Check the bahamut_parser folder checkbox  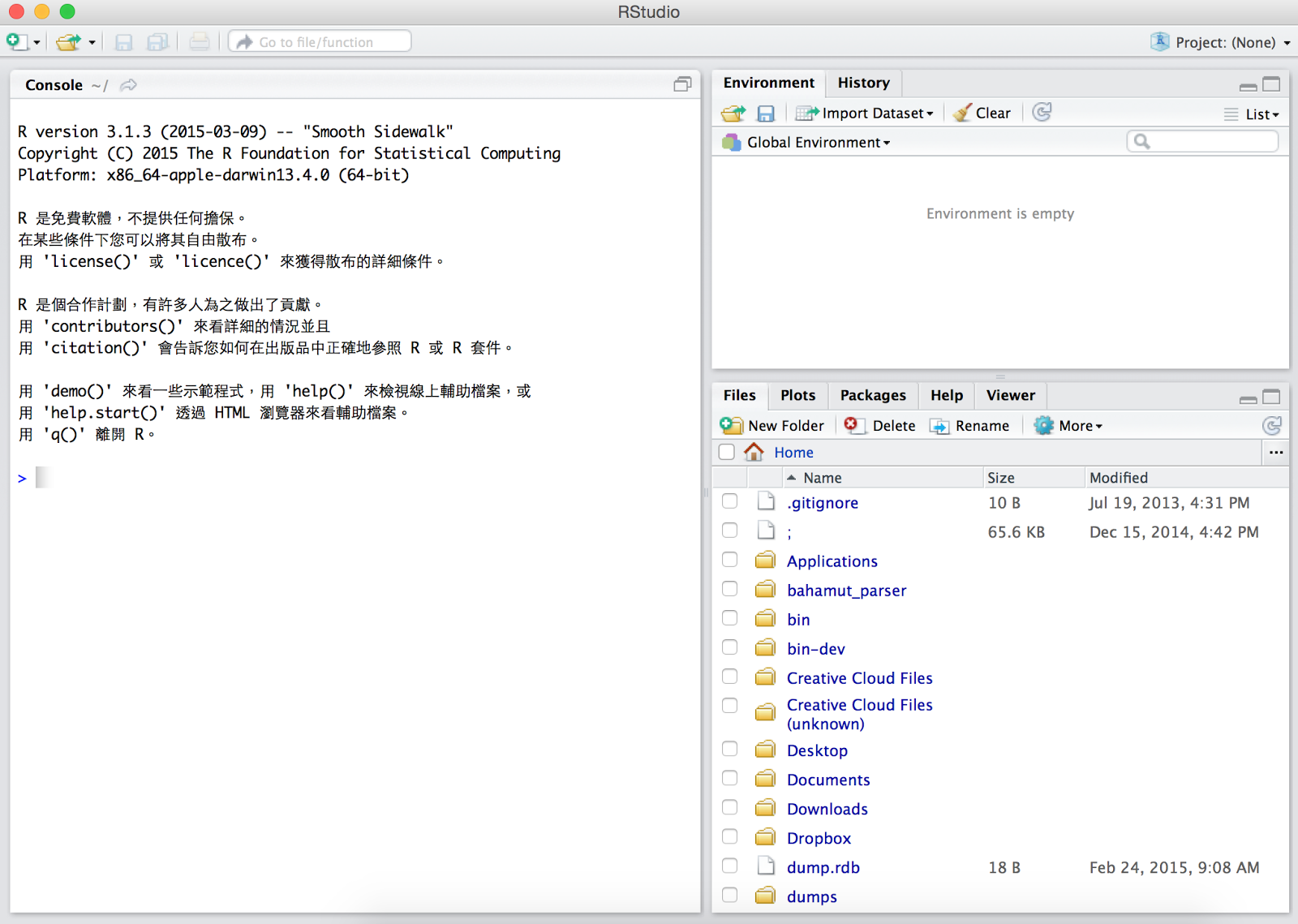point(730,589)
